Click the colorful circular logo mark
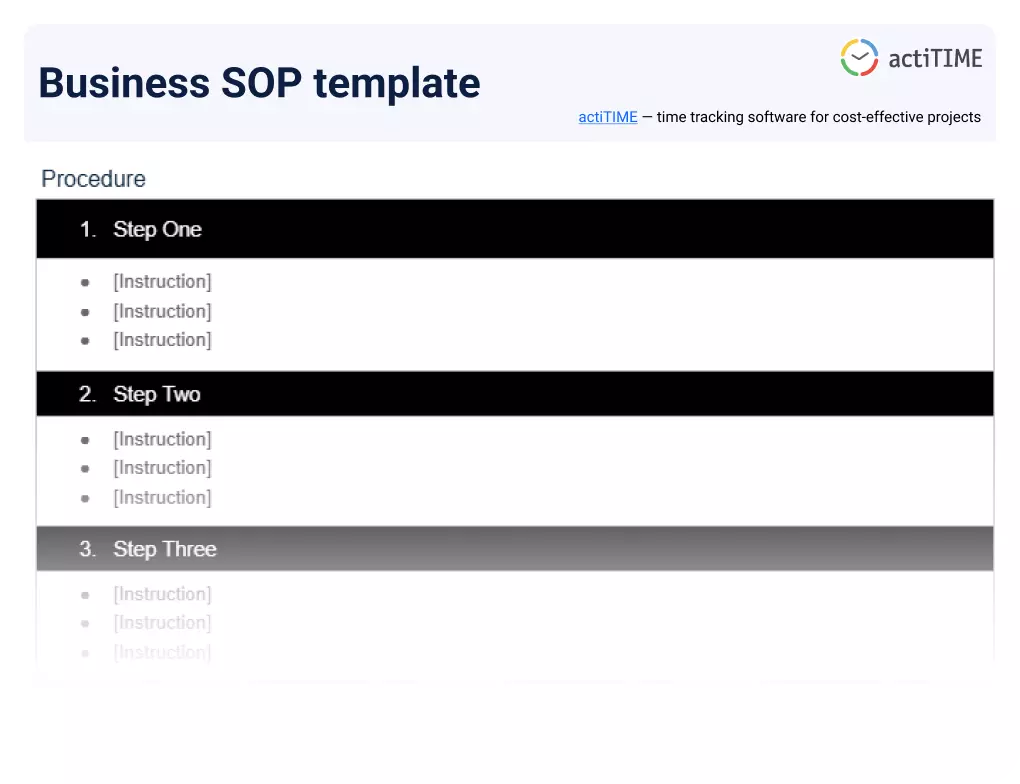This screenshot has width=1020, height=784. 858,57
